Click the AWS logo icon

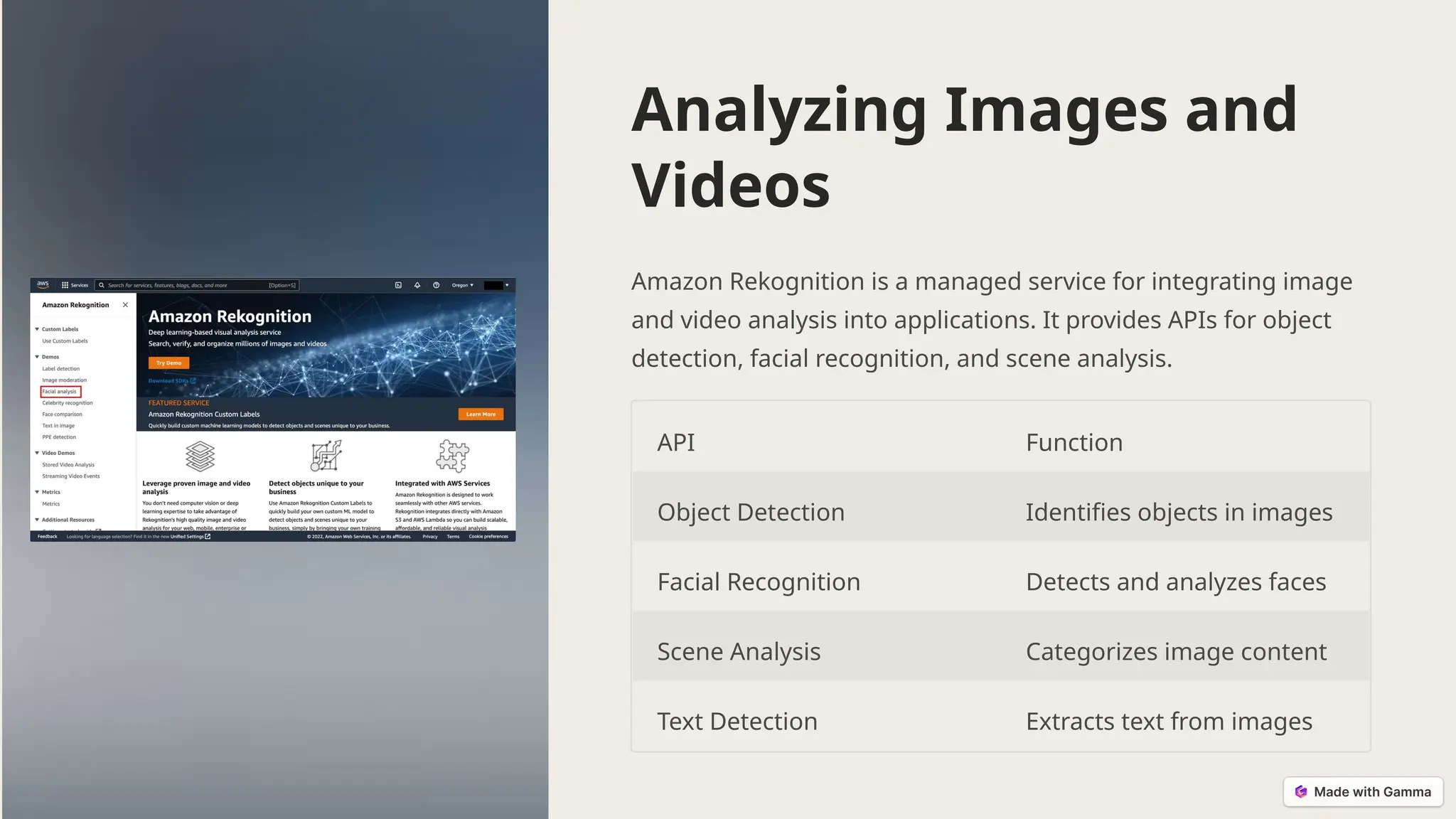pos(43,284)
